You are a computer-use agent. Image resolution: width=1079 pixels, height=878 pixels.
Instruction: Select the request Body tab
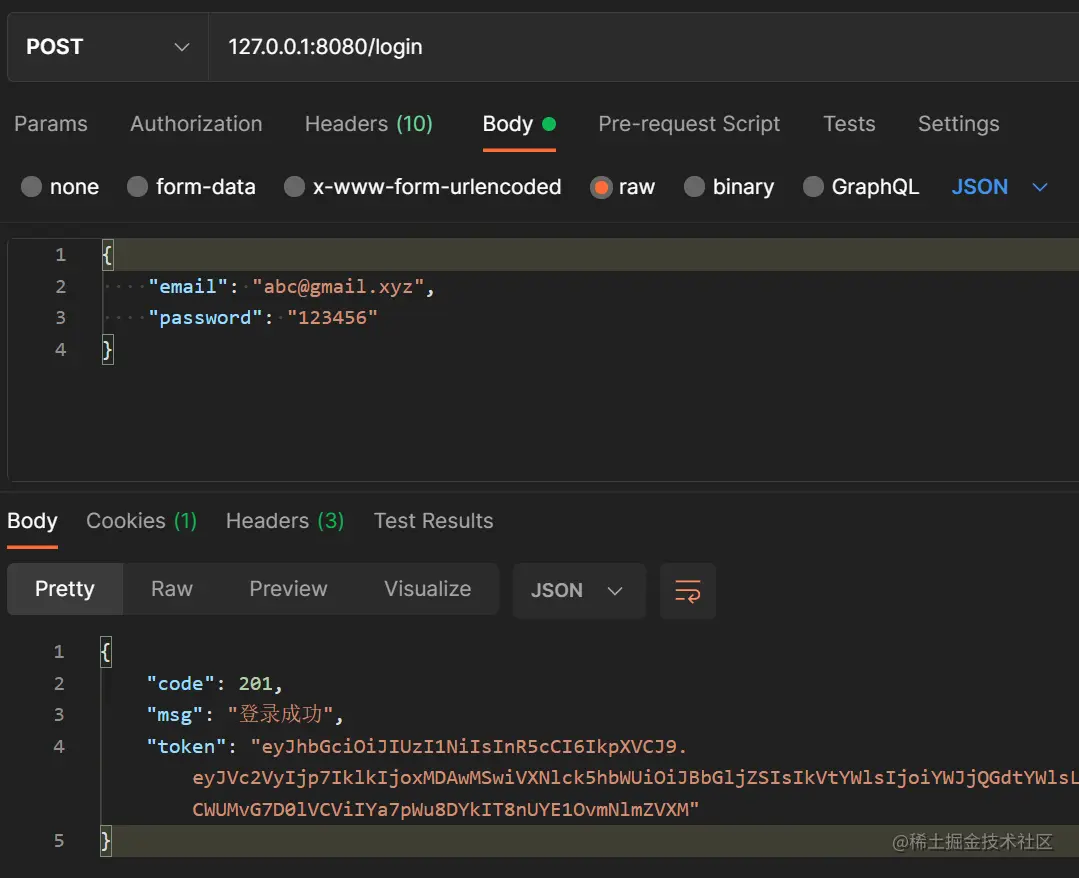coord(519,124)
